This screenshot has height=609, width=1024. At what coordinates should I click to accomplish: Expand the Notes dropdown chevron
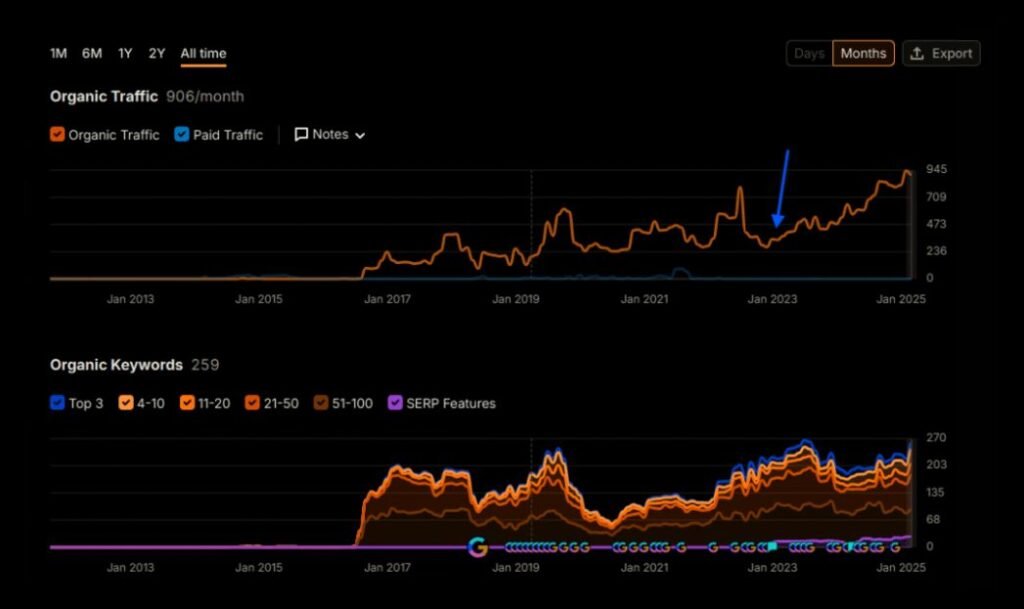tap(360, 135)
